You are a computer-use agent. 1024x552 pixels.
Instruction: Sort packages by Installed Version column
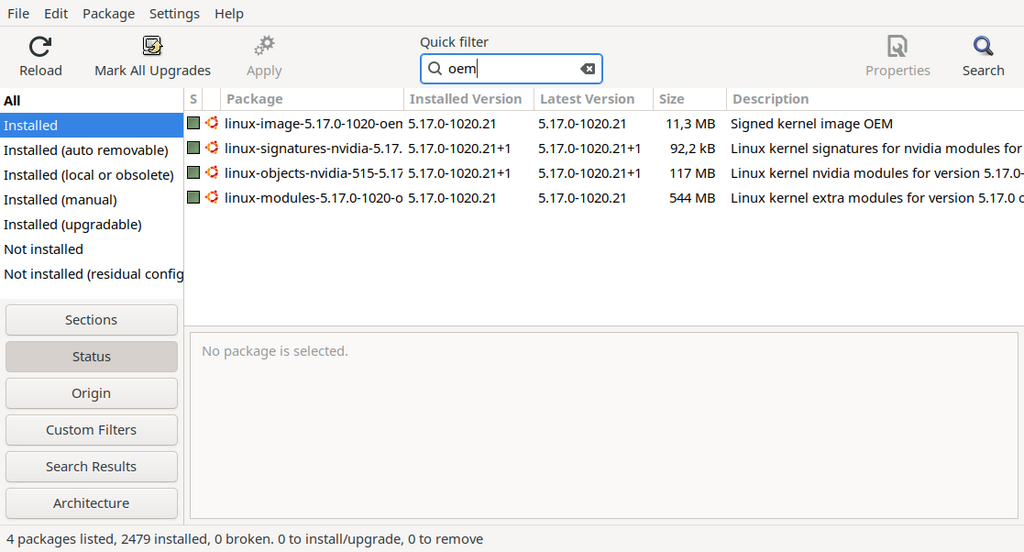(x=466, y=99)
